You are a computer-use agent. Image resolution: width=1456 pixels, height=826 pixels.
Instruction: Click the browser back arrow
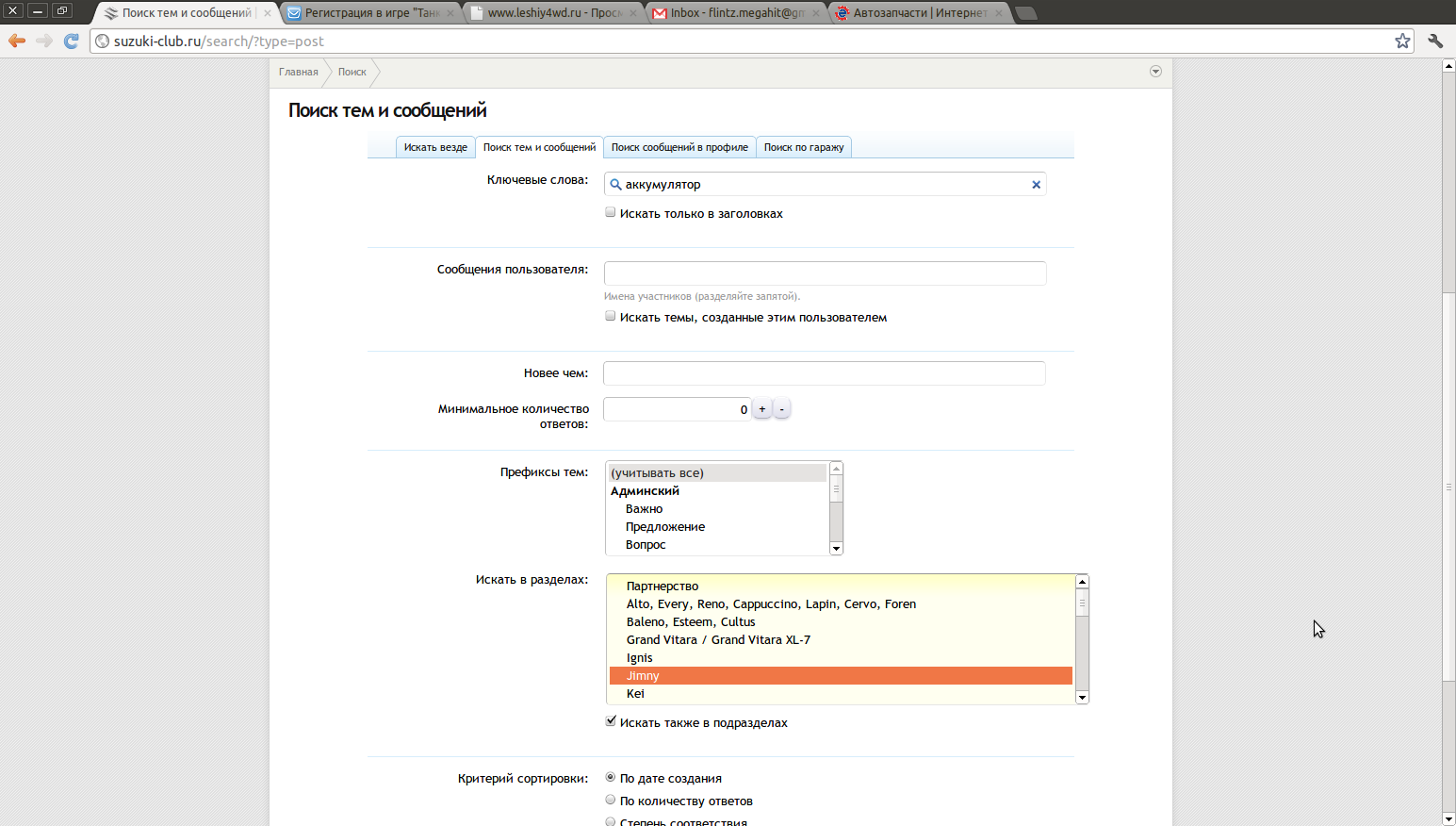click(x=17, y=41)
